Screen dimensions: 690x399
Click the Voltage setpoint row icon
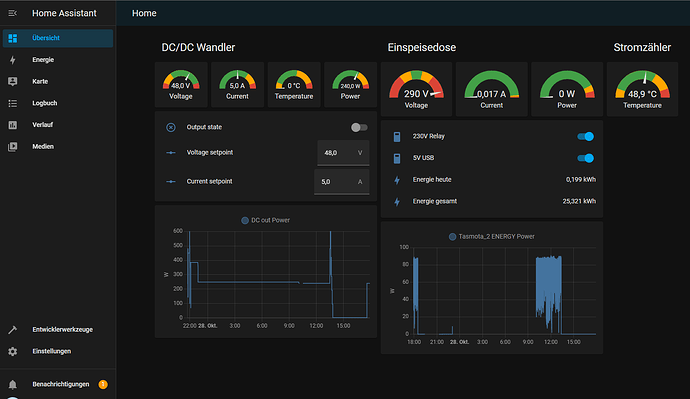point(171,153)
